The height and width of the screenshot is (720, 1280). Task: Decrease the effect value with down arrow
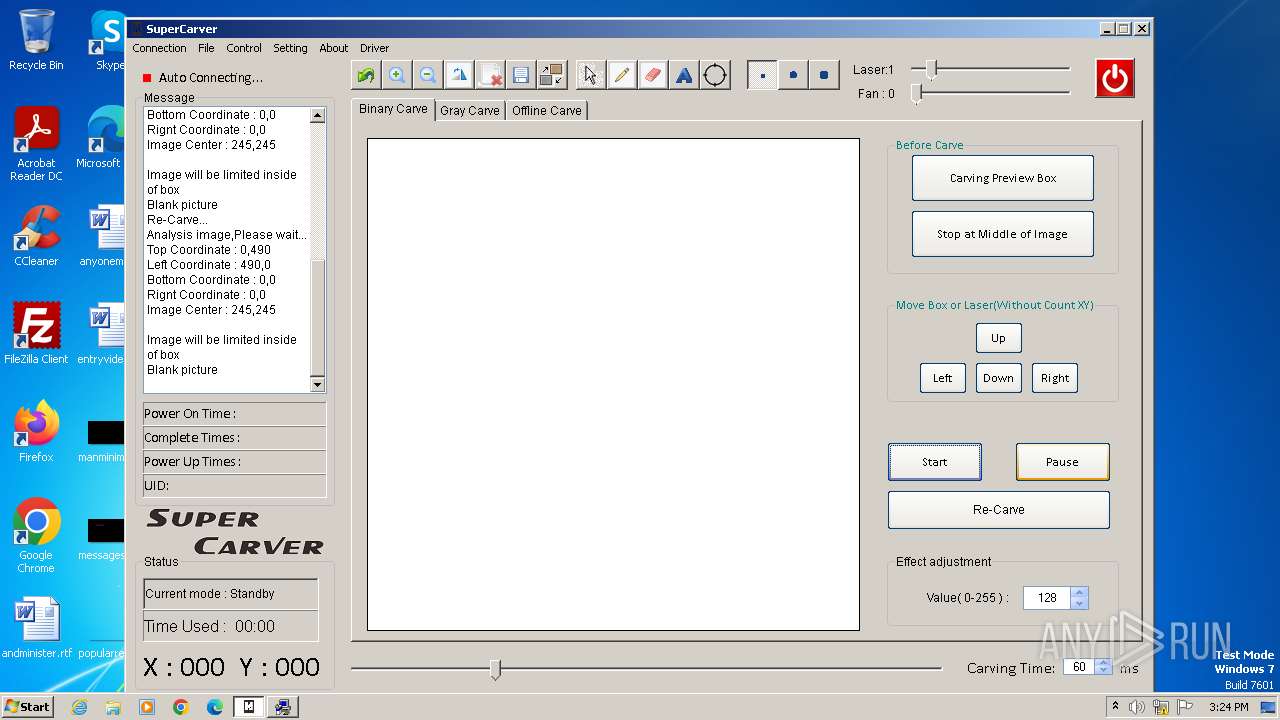point(1079,604)
